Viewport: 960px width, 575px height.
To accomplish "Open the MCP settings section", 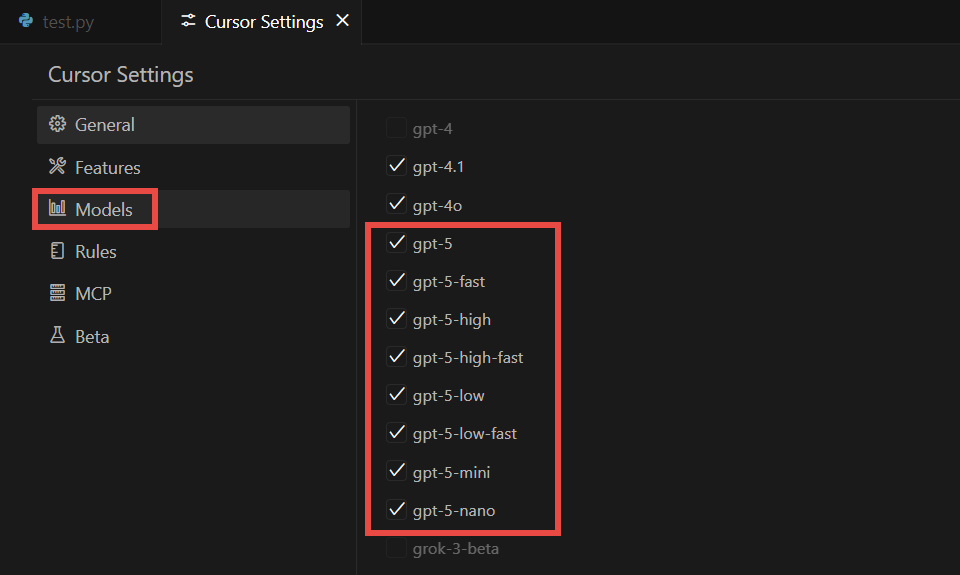I will 193,294.
